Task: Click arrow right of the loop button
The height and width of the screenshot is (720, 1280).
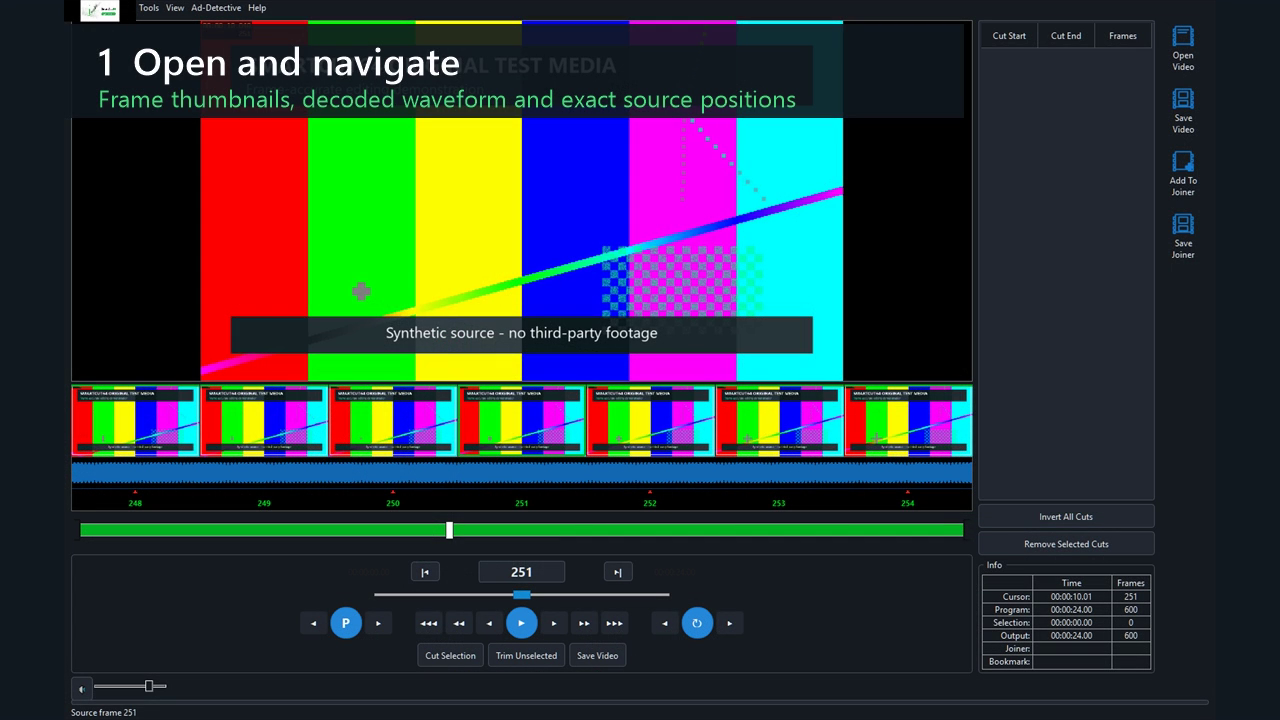Action: click(729, 623)
